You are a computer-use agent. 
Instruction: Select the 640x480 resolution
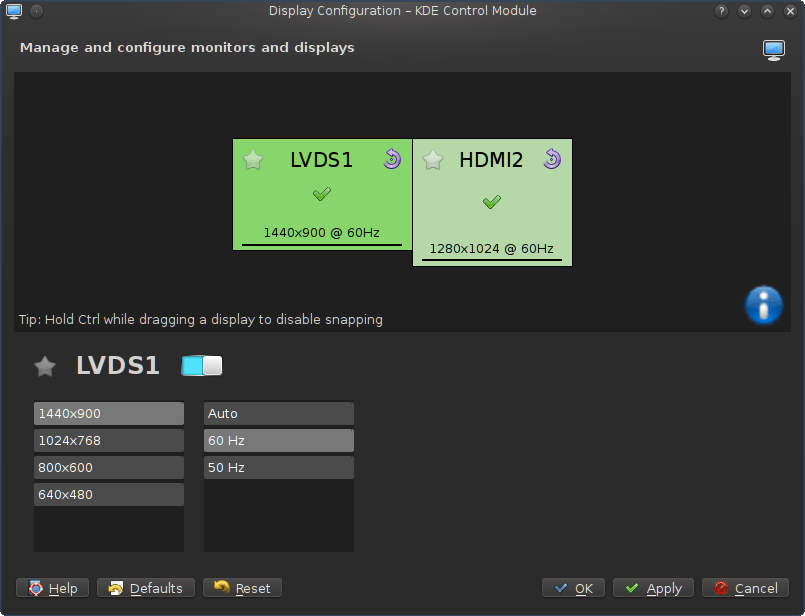[x=109, y=494]
